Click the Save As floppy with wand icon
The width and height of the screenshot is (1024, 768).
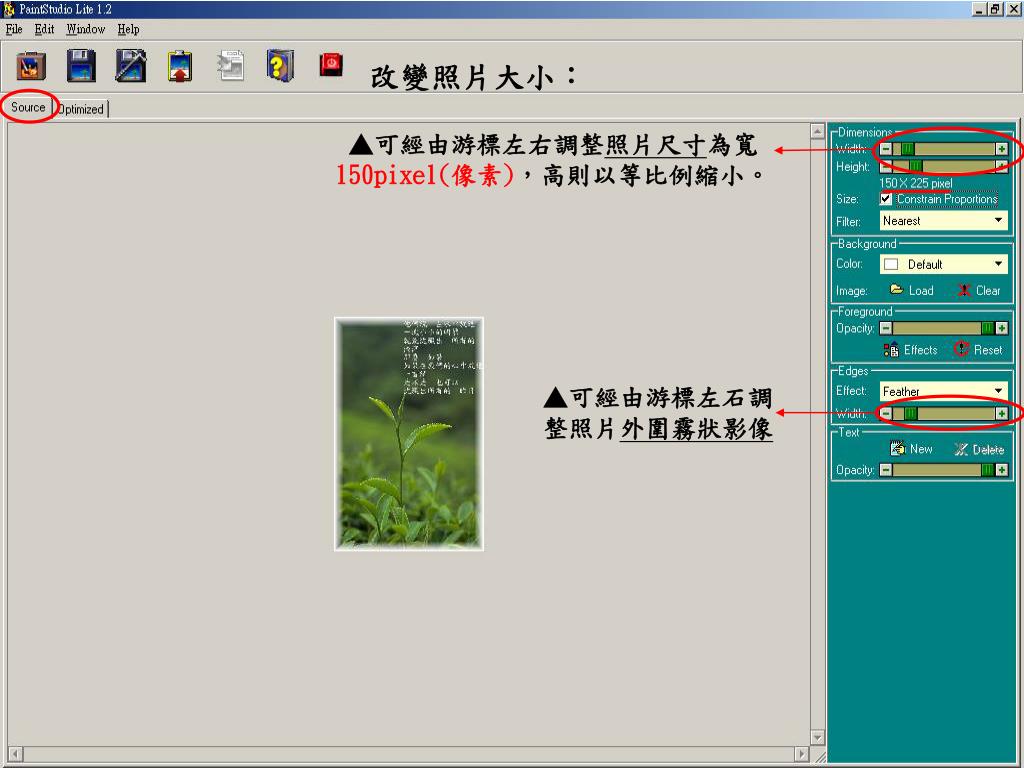[131, 65]
